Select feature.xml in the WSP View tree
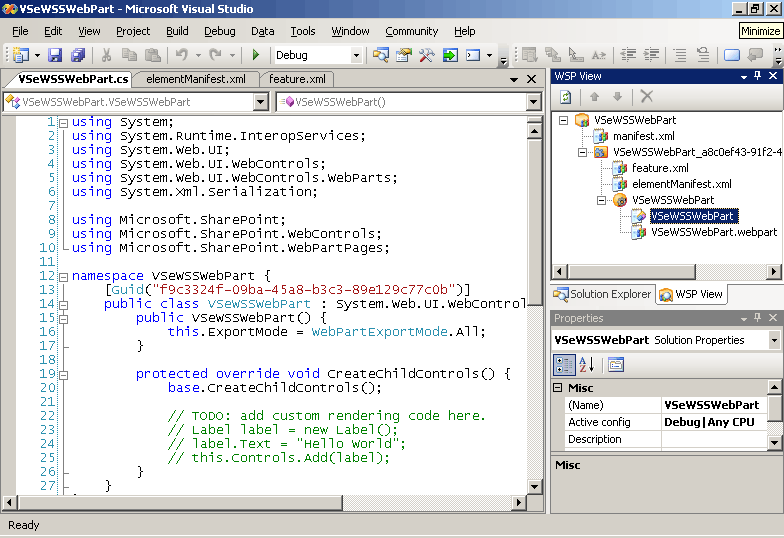The image size is (784, 538). tap(660, 168)
